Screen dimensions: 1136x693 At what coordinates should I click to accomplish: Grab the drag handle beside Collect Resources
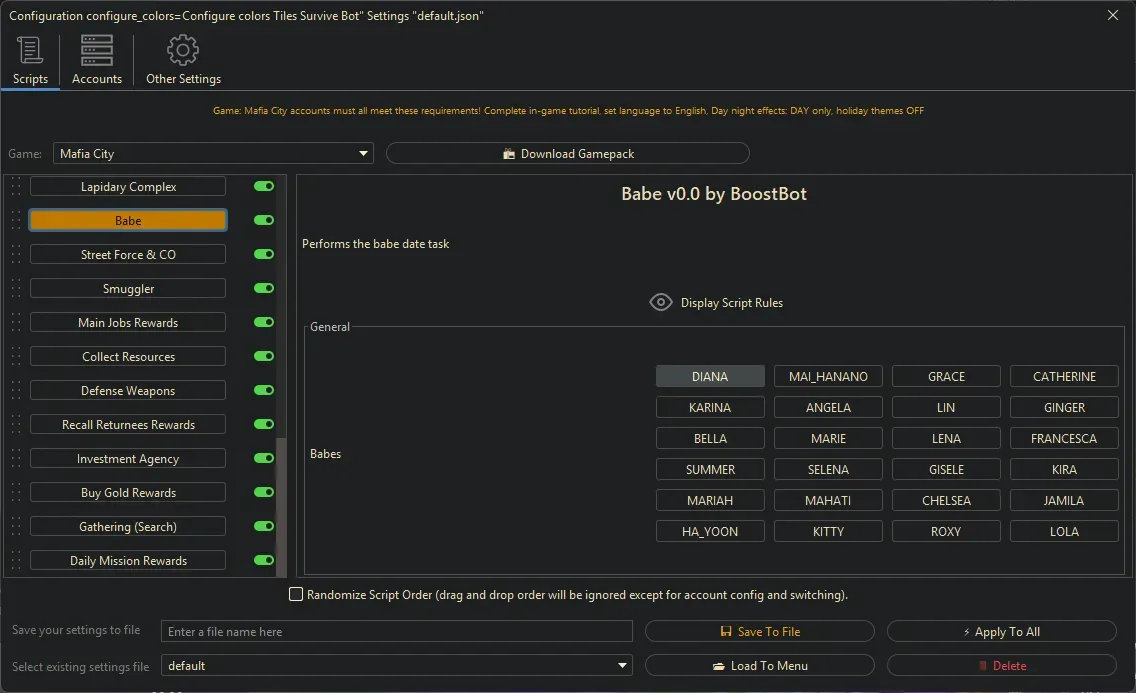tap(15, 357)
